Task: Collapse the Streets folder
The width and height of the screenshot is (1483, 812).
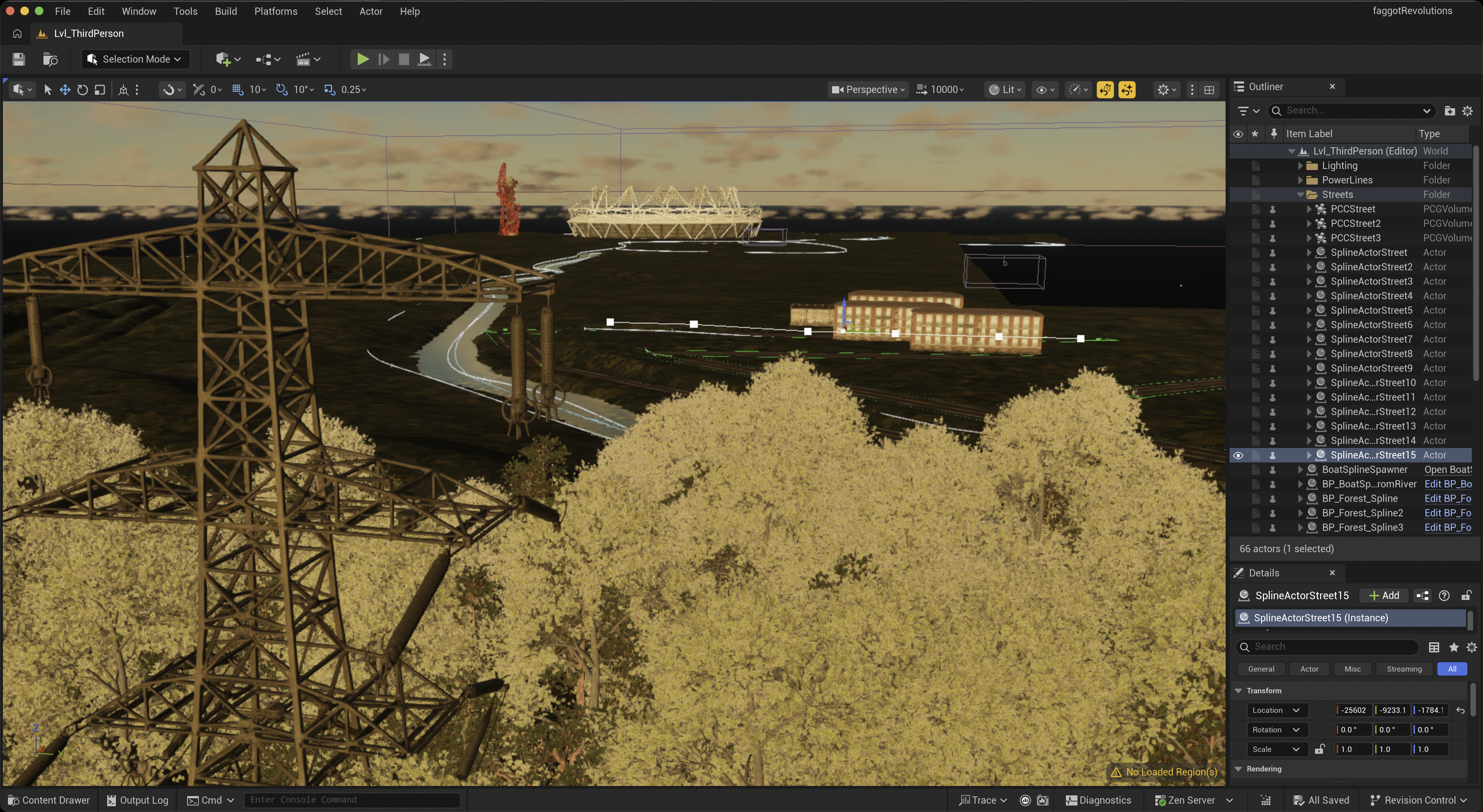Action: tap(1300, 195)
